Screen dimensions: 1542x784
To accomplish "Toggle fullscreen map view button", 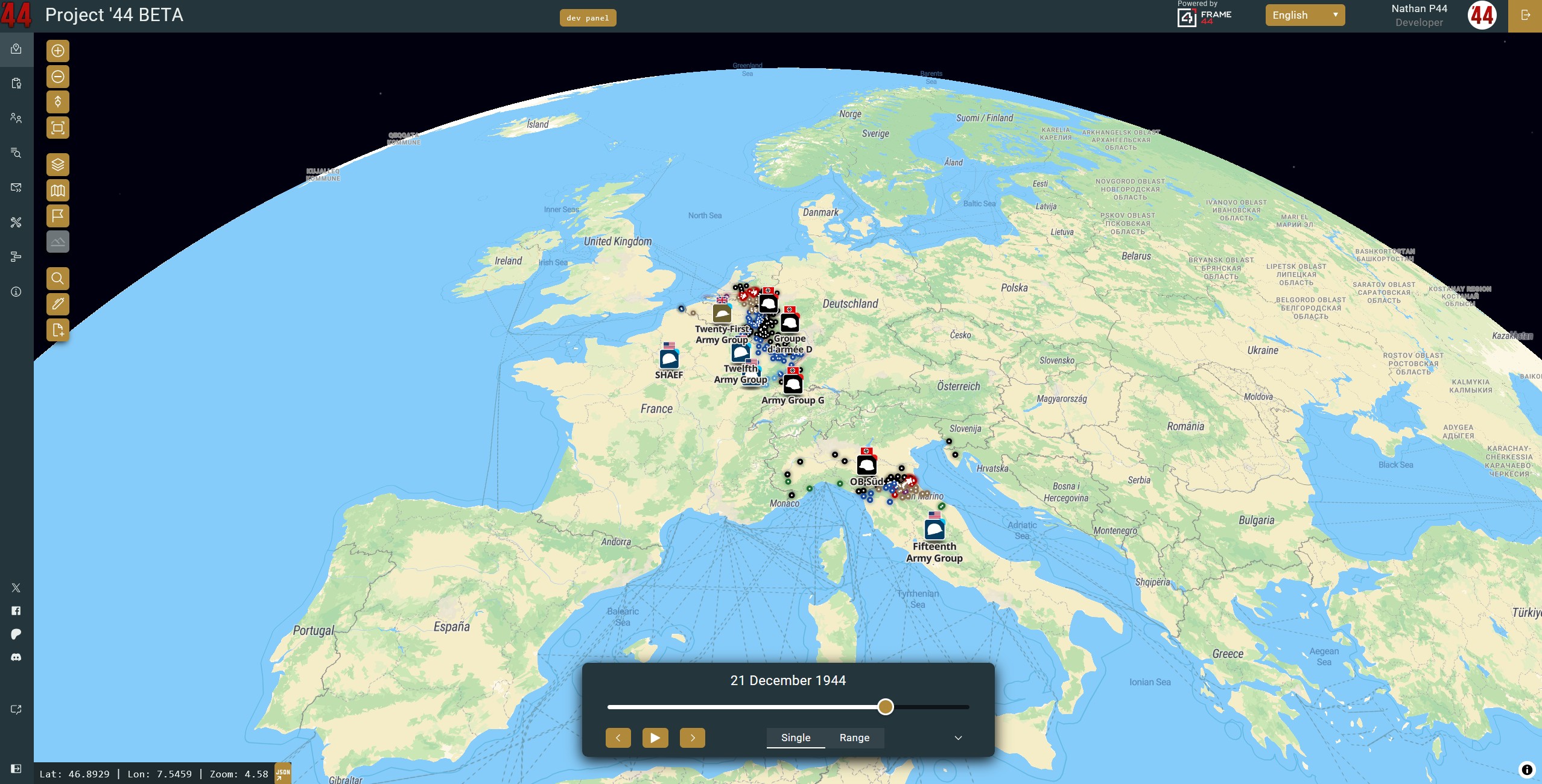I will click(x=58, y=127).
